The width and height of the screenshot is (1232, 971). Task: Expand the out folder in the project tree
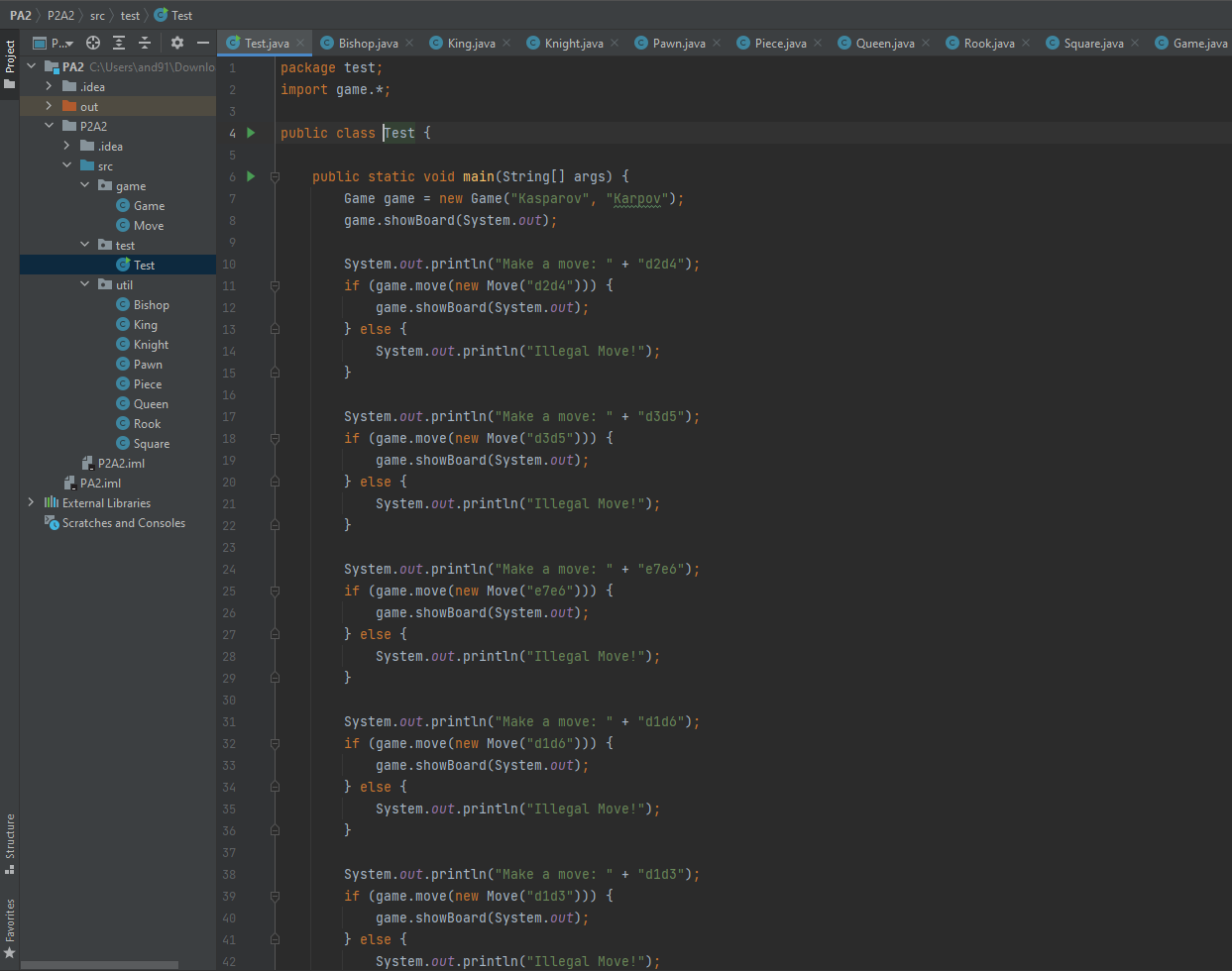48,106
